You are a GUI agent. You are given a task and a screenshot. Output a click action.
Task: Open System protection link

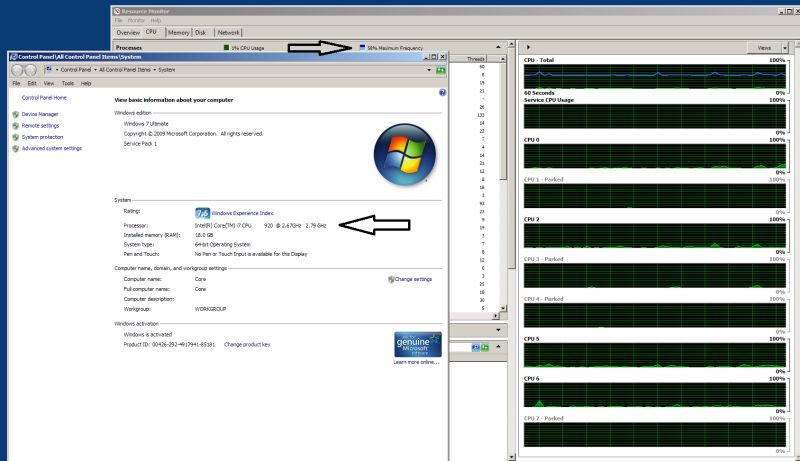(42, 137)
